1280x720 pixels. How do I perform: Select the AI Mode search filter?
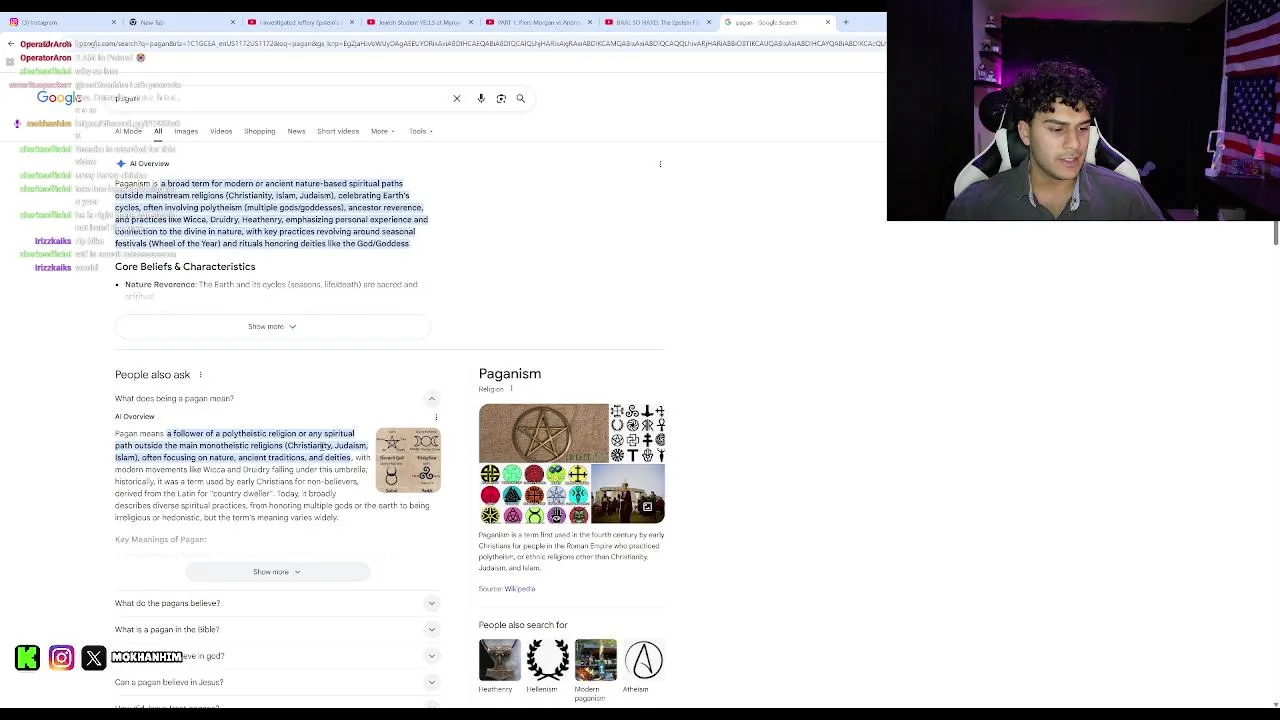pyautogui.click(x=128, y=132)
